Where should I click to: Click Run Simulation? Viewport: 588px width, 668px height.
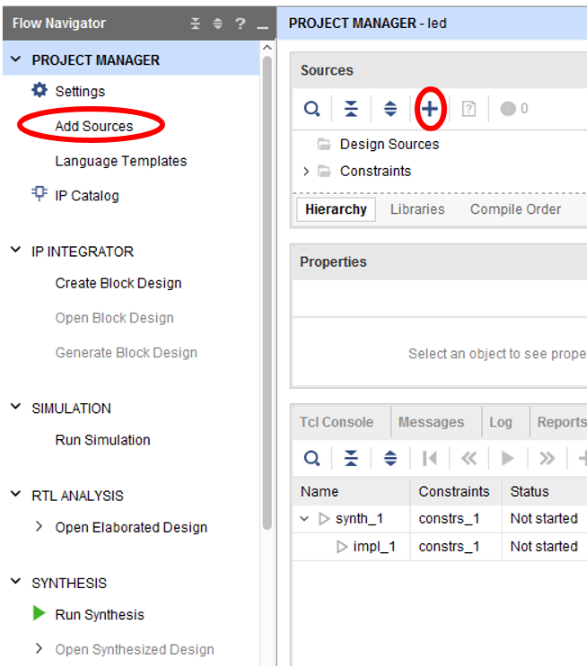click(103, 440)
